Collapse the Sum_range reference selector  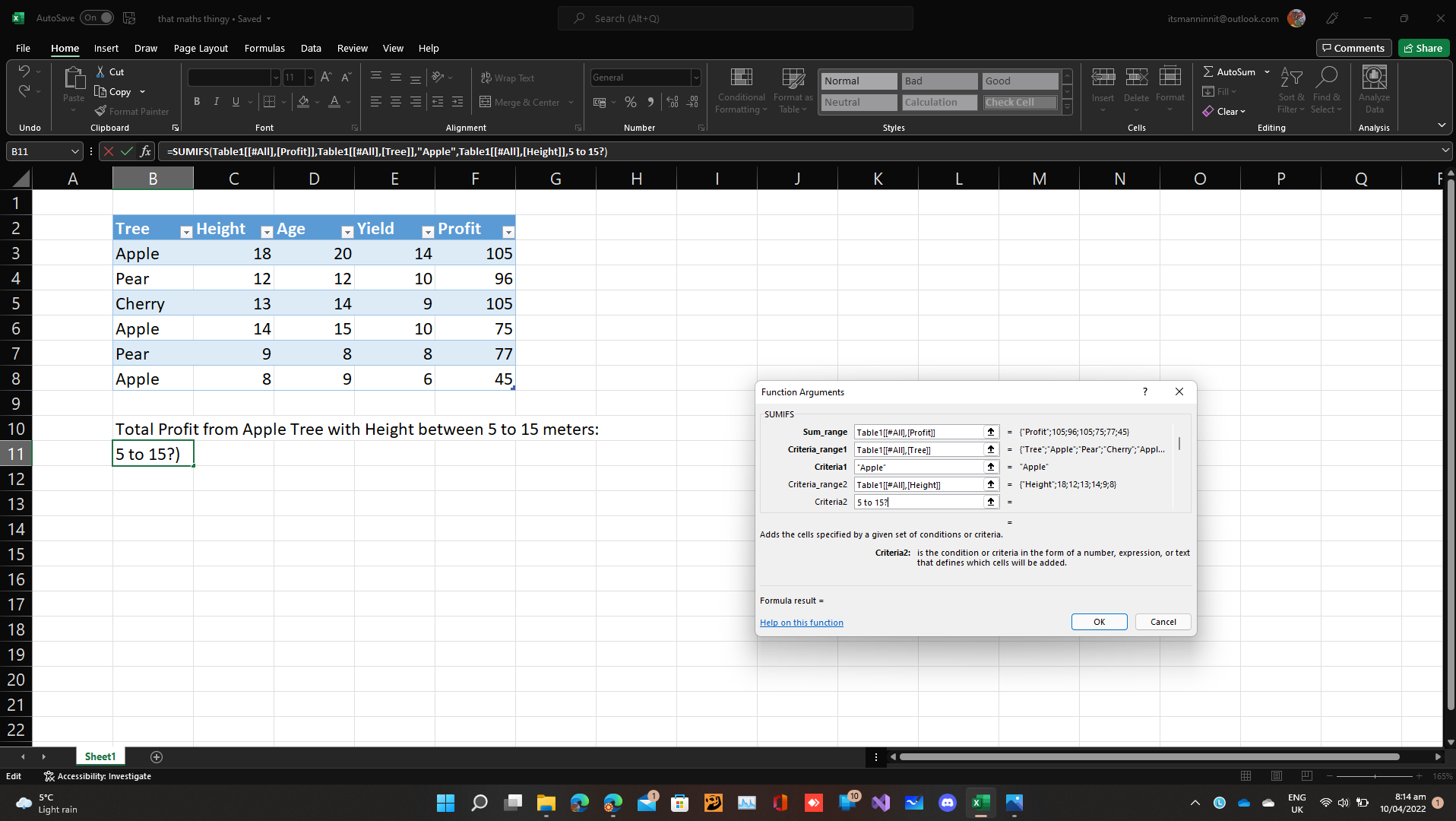[990, 432]
